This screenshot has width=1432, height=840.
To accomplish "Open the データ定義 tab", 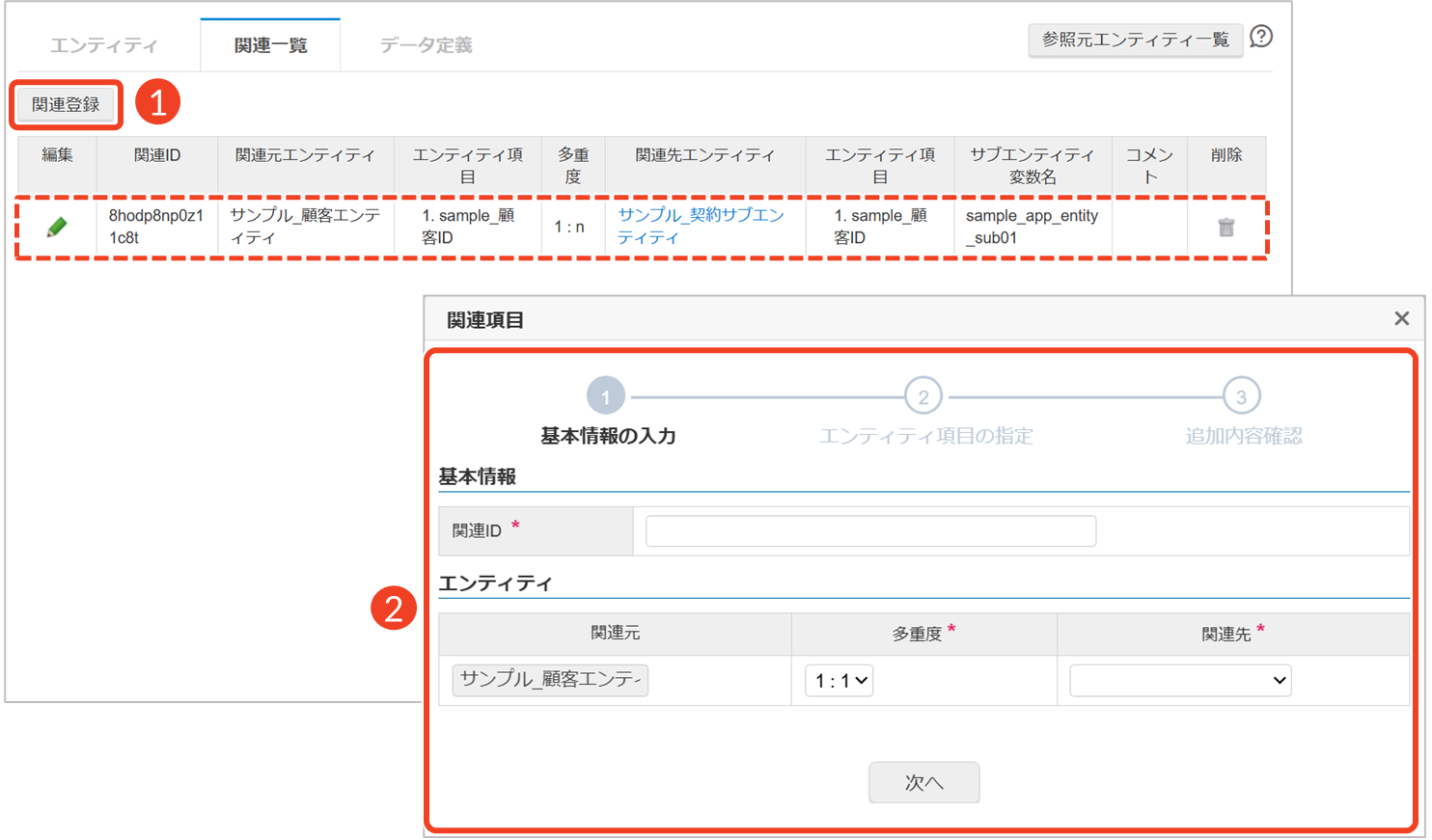I will (426, 45).
